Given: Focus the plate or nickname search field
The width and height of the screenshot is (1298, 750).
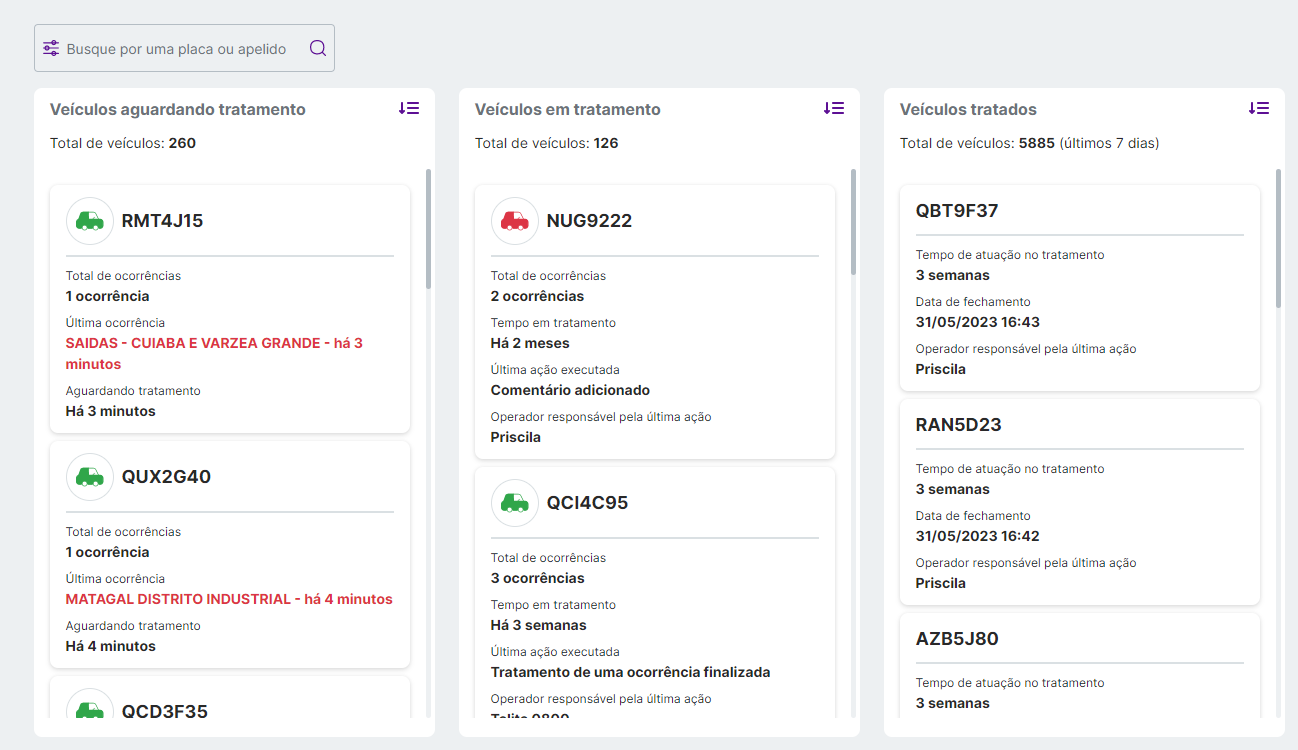Looking at the screenshot, I should (184, 48).
